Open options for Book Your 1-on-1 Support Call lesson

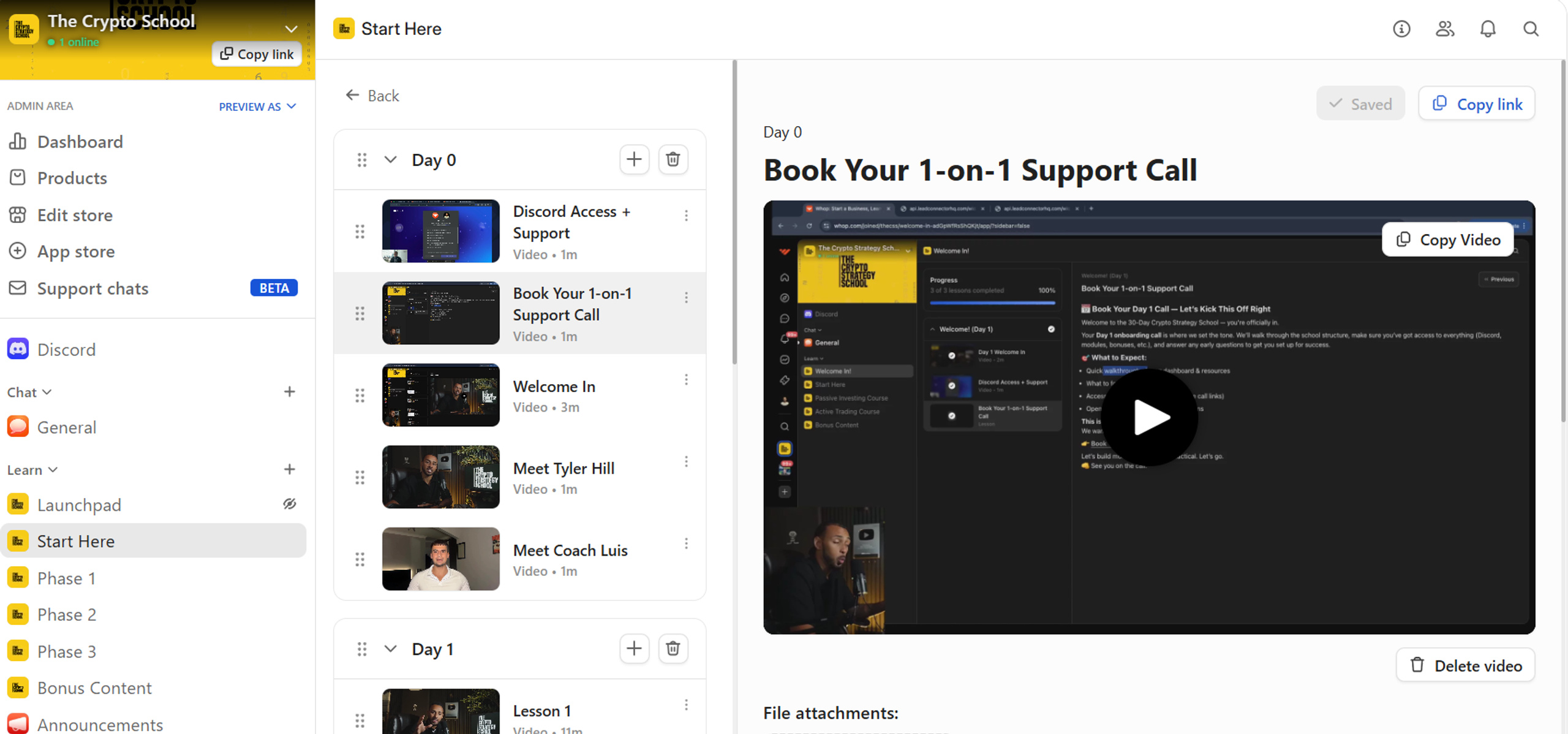point(686,298)
